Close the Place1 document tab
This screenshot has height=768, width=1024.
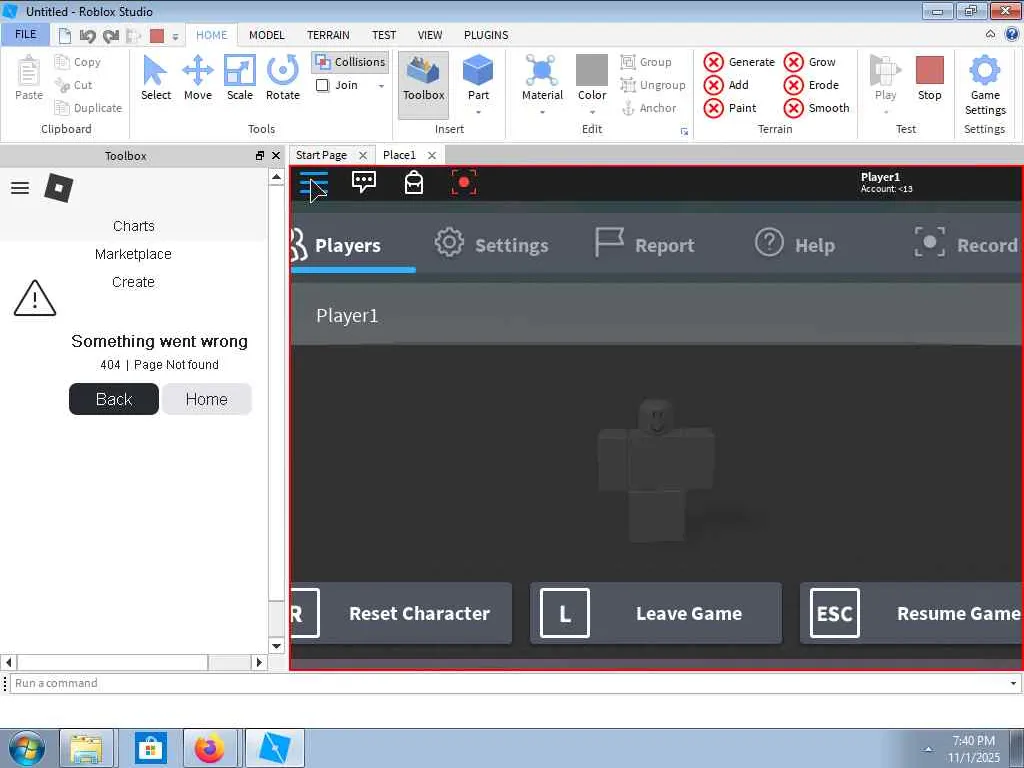pyautogui.click(x=432, y=155)
